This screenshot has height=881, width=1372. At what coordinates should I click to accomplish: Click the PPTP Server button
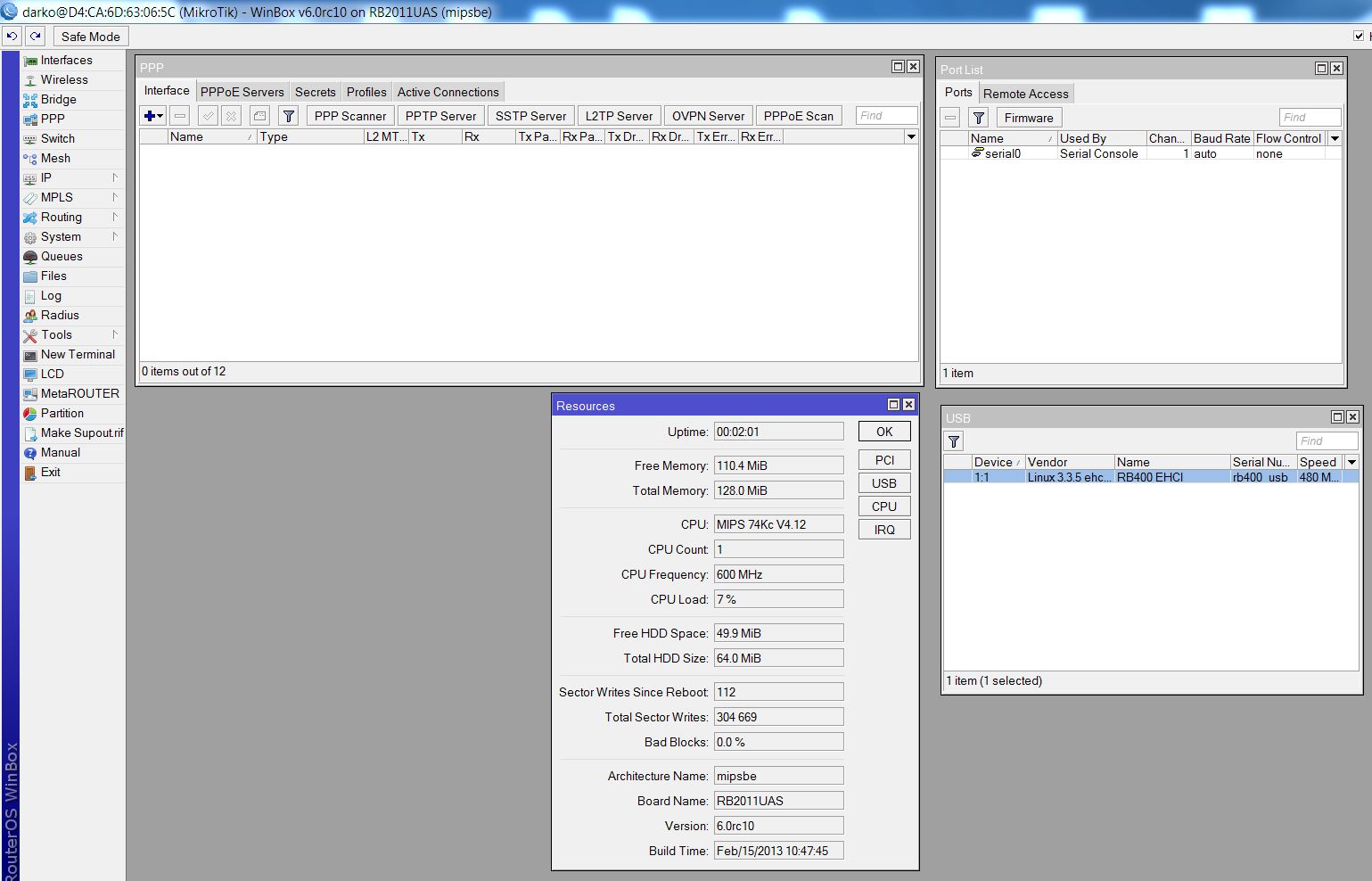(x=440, y=116)
